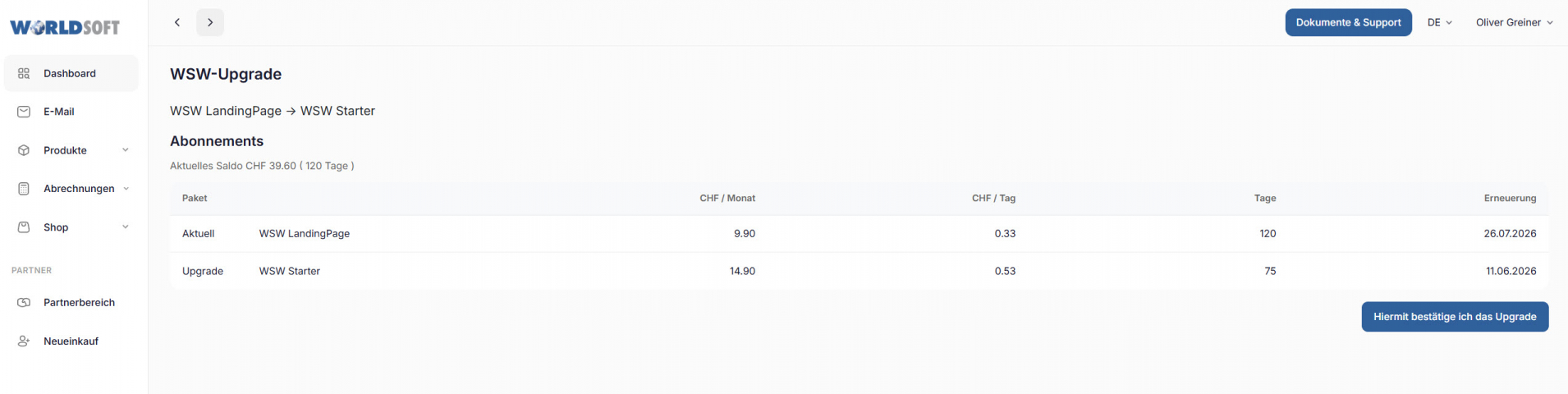Go forward with the right arrow

[210, 23]
